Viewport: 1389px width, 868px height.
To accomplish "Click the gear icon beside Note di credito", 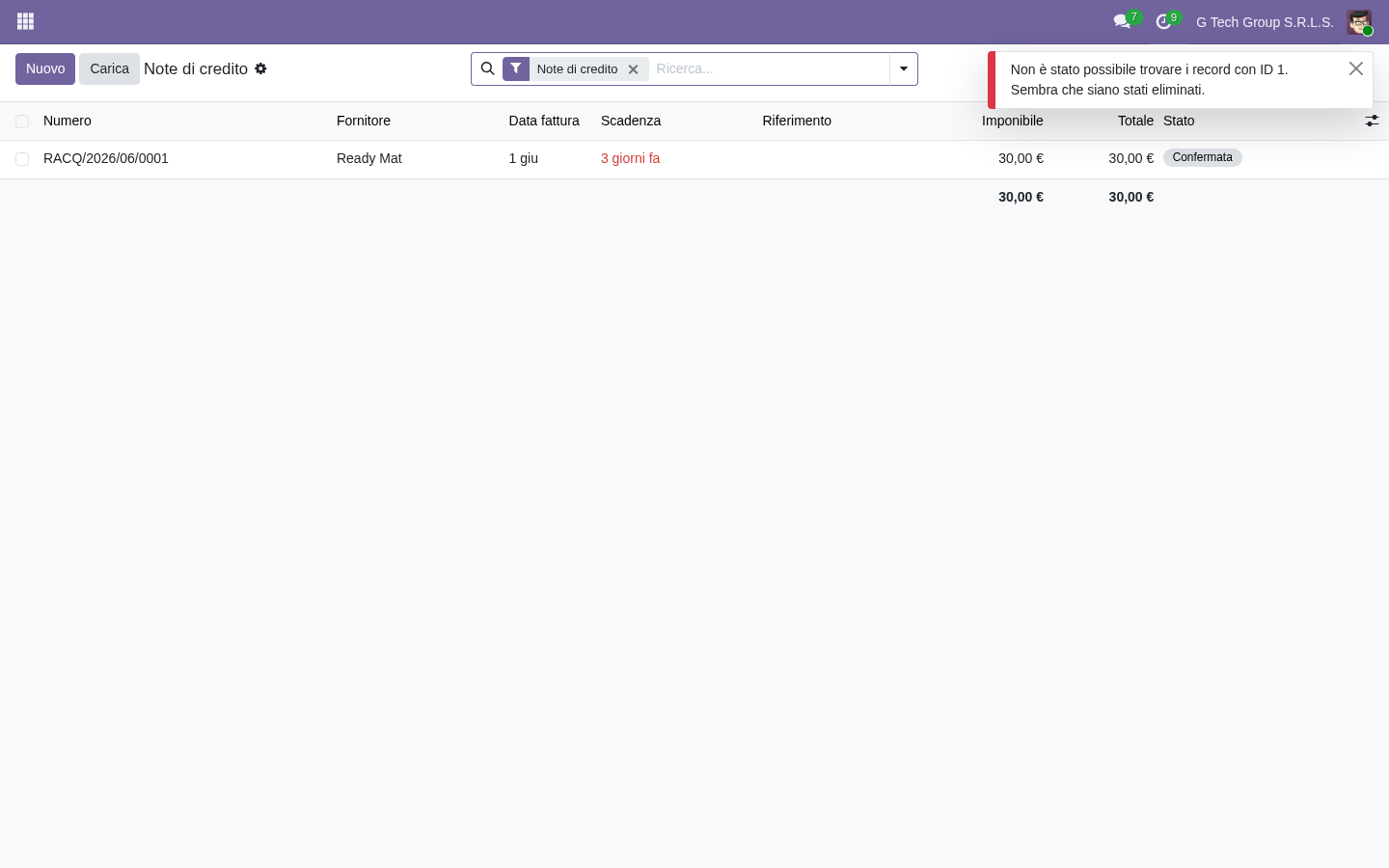I will coord(260,68).
